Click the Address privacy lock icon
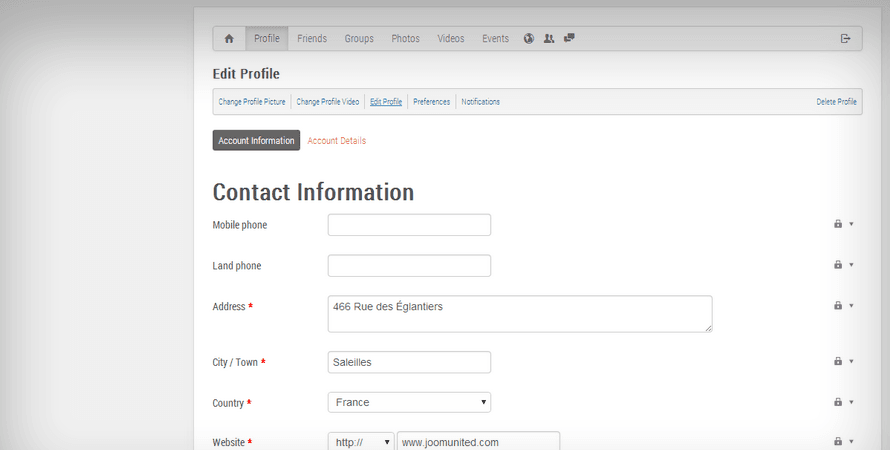 [838, 305]
